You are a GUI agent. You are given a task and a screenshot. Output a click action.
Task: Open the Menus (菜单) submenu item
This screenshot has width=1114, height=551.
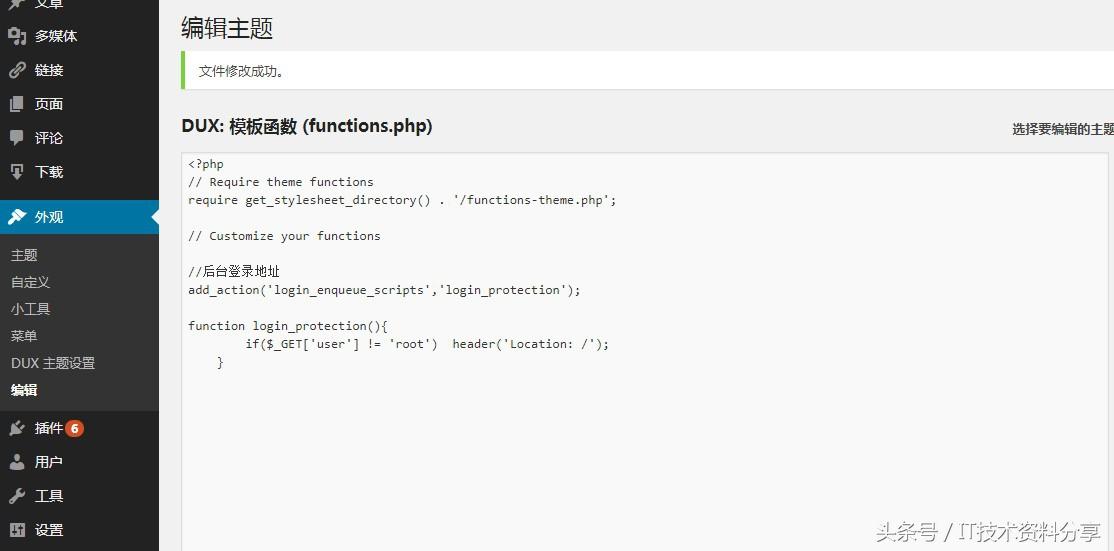(24, 336)
